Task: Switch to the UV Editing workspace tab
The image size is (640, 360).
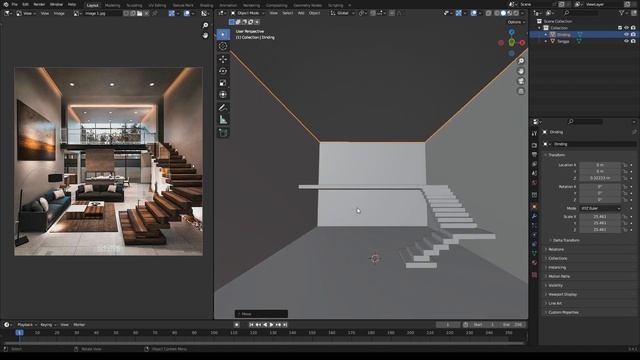Action: coord(157,5)
